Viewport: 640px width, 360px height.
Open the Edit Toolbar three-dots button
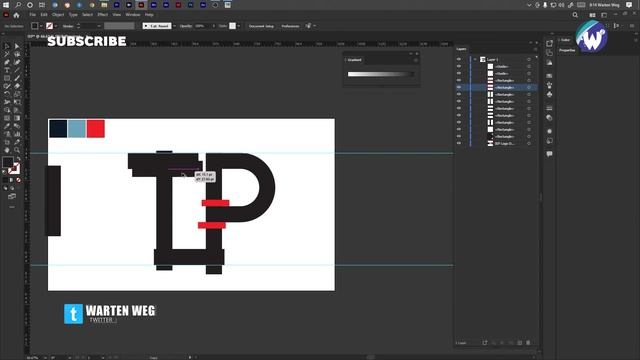[x=12, y=207]
